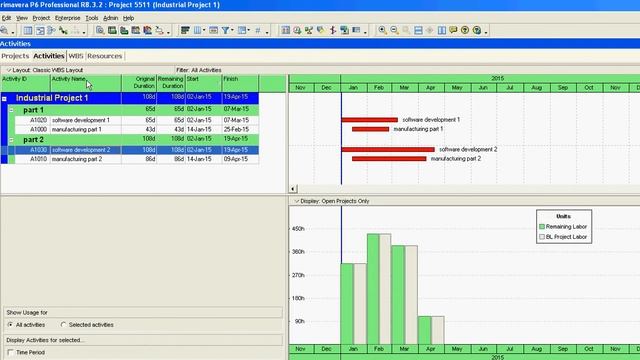This screenshot has height=360, width=640.
Task: Sort by the Original Duration column header
Action: (139, 83)
